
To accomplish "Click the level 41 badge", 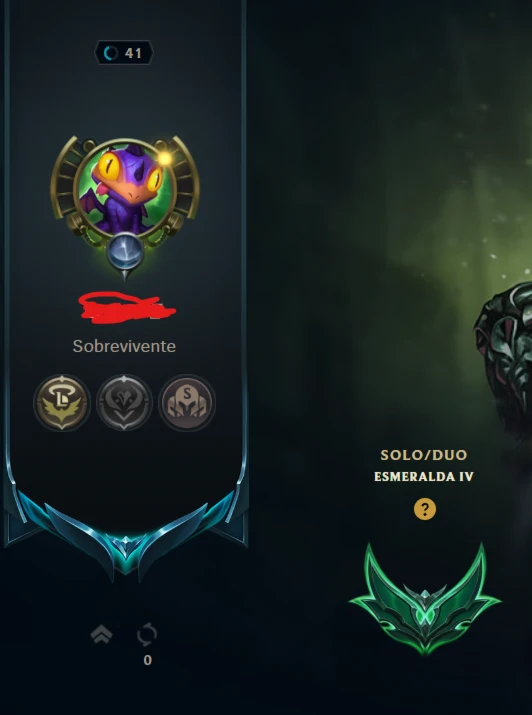I will coord(124,53).
